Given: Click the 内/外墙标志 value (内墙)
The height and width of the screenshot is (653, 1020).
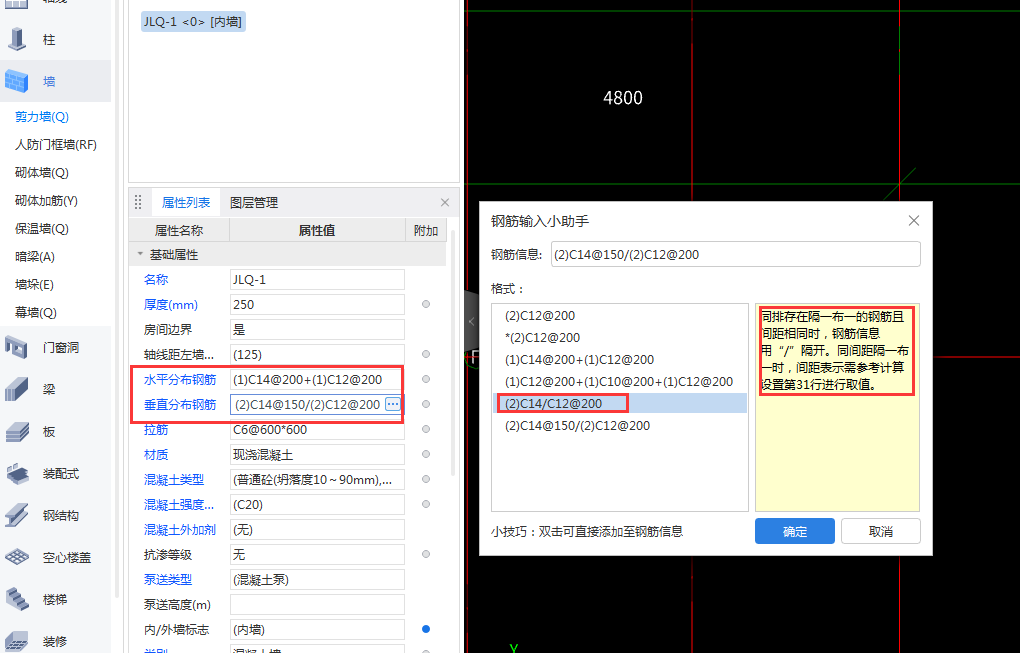Looking at the screenshot, I should pos(317,629).
